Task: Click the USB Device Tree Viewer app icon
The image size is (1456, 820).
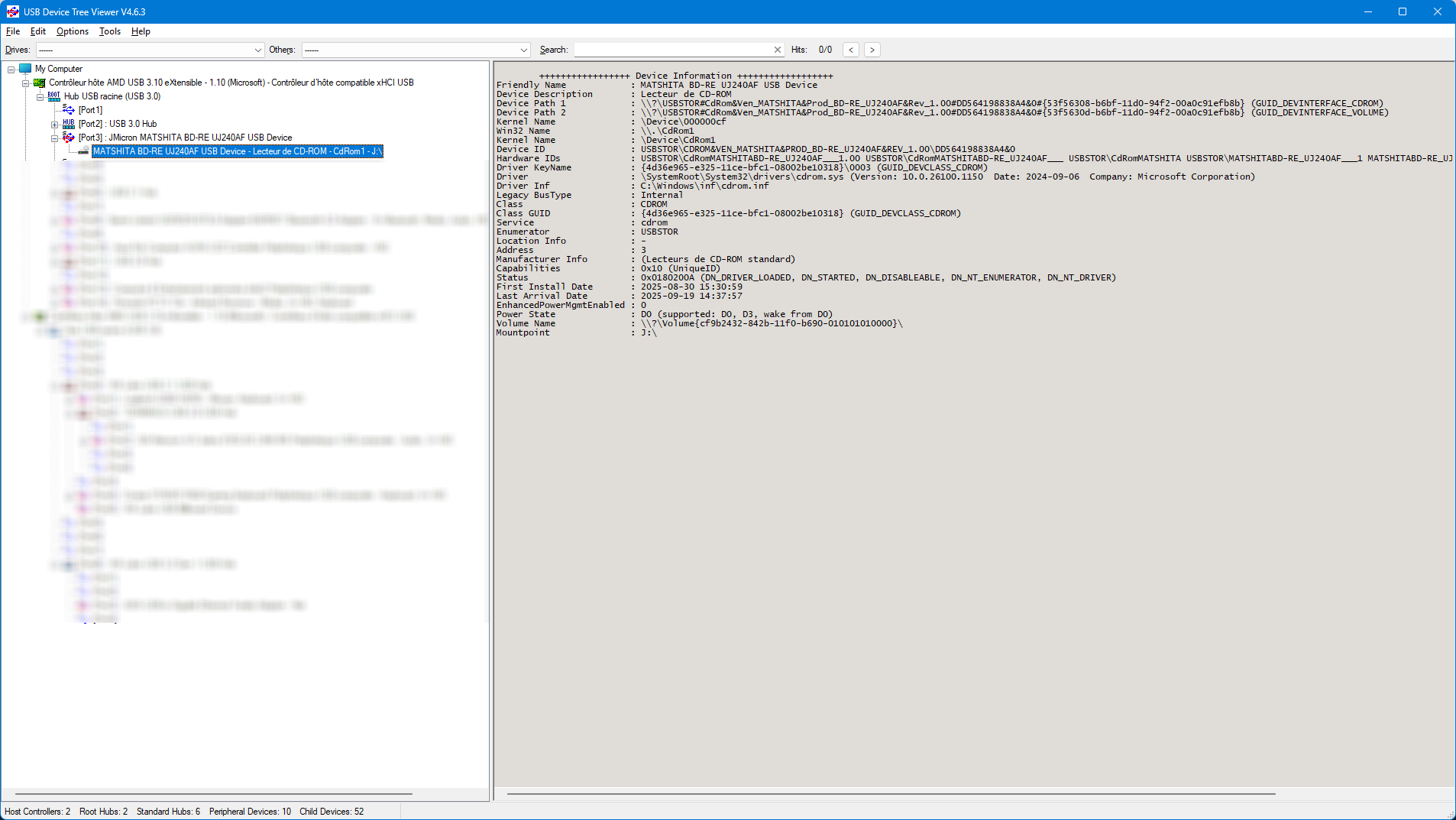Action: click(13, 11)
